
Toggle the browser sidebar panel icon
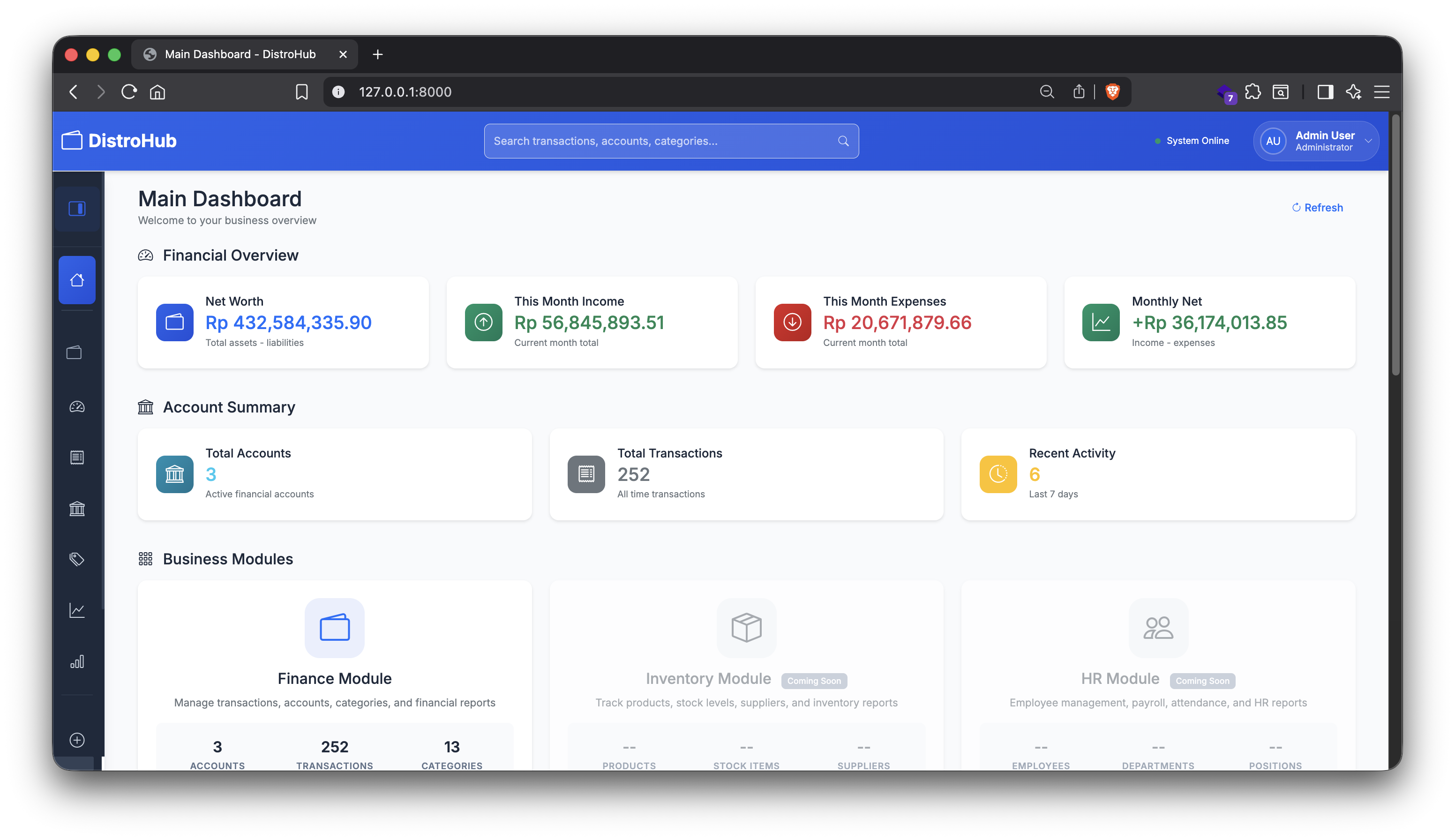click(1324, 92)
